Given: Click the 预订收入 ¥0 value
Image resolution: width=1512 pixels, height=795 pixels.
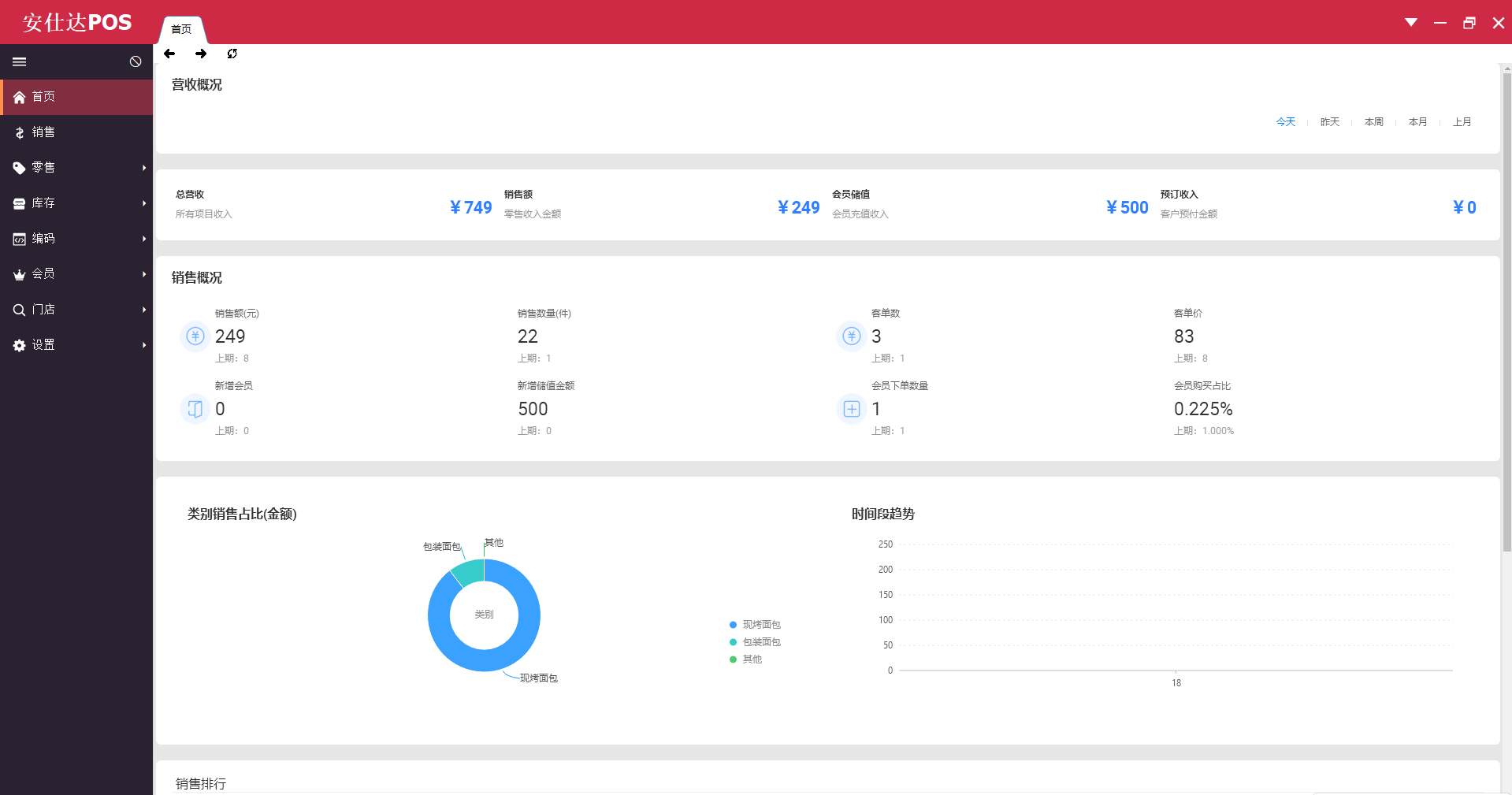Looking at the screenshot, I should [x=1465, y=207].
